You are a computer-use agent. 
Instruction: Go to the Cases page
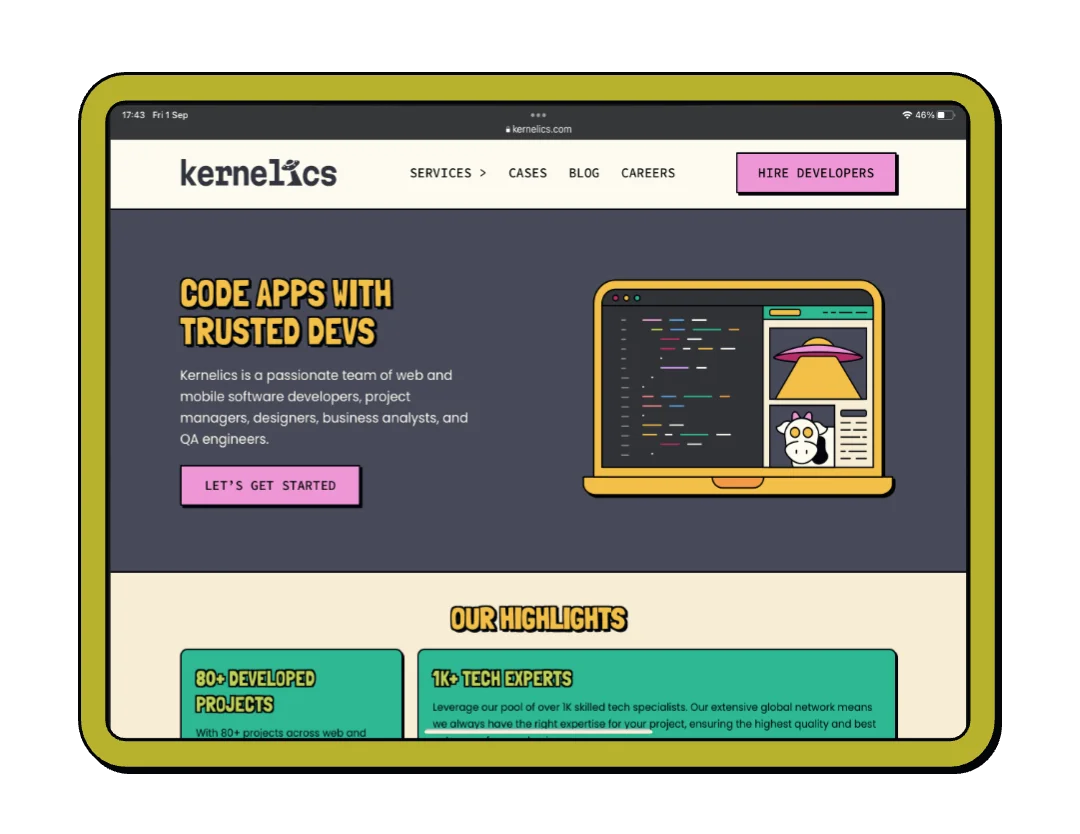[x=527, y=173]
